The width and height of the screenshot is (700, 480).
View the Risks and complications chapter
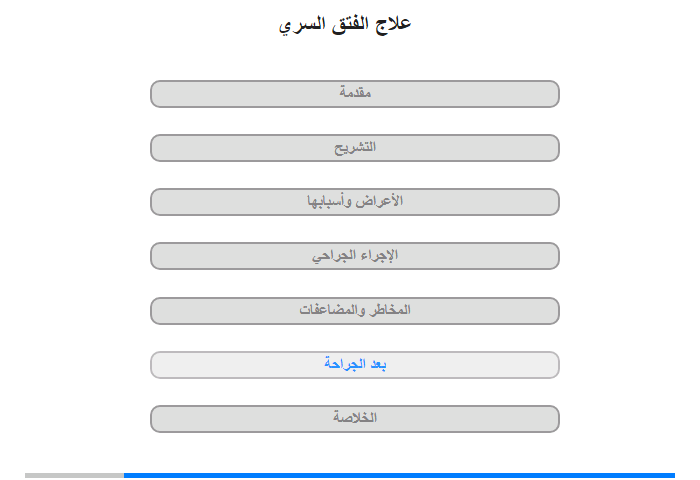(355, 311)
